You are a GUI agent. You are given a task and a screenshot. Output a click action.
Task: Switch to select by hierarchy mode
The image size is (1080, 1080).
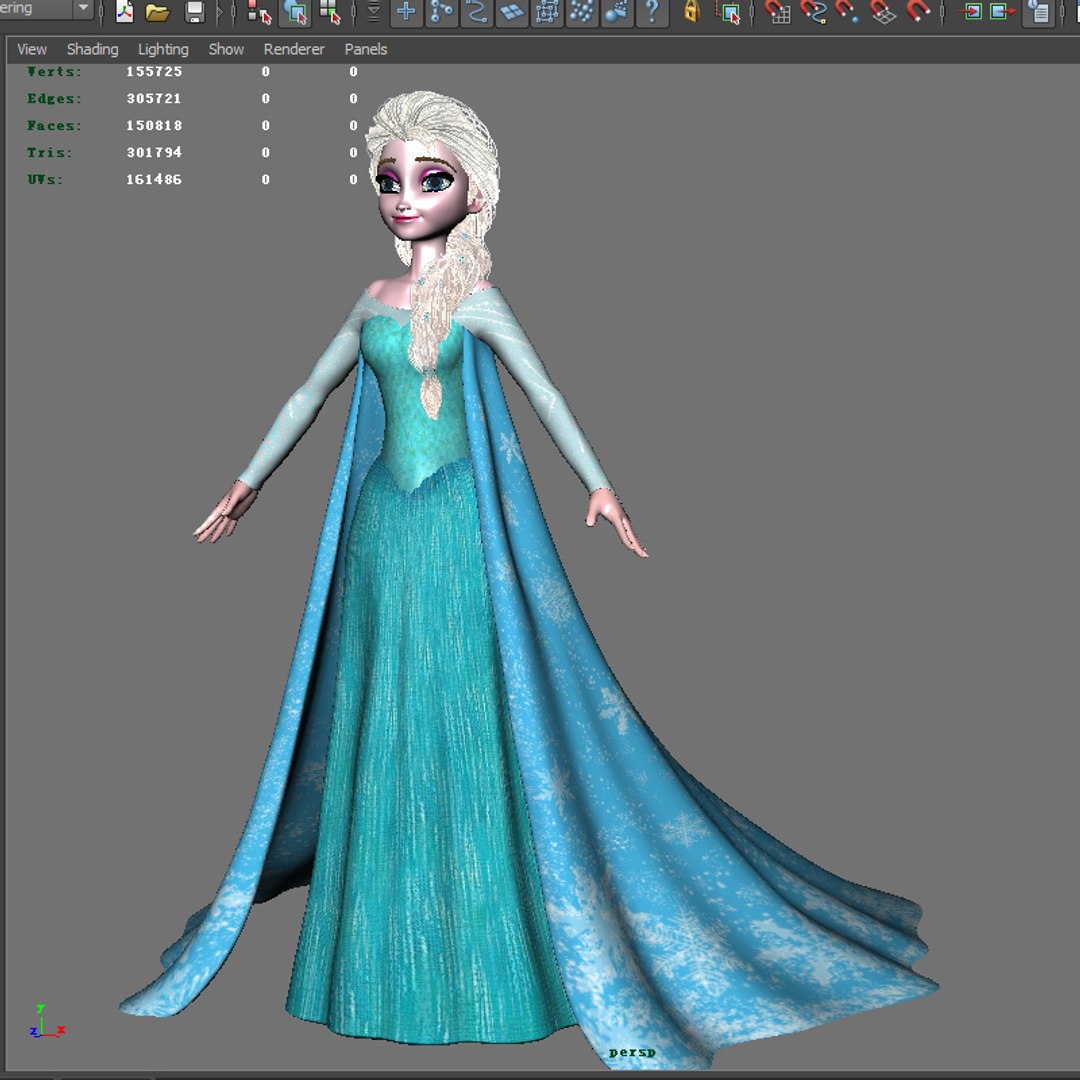click(260, 11)
